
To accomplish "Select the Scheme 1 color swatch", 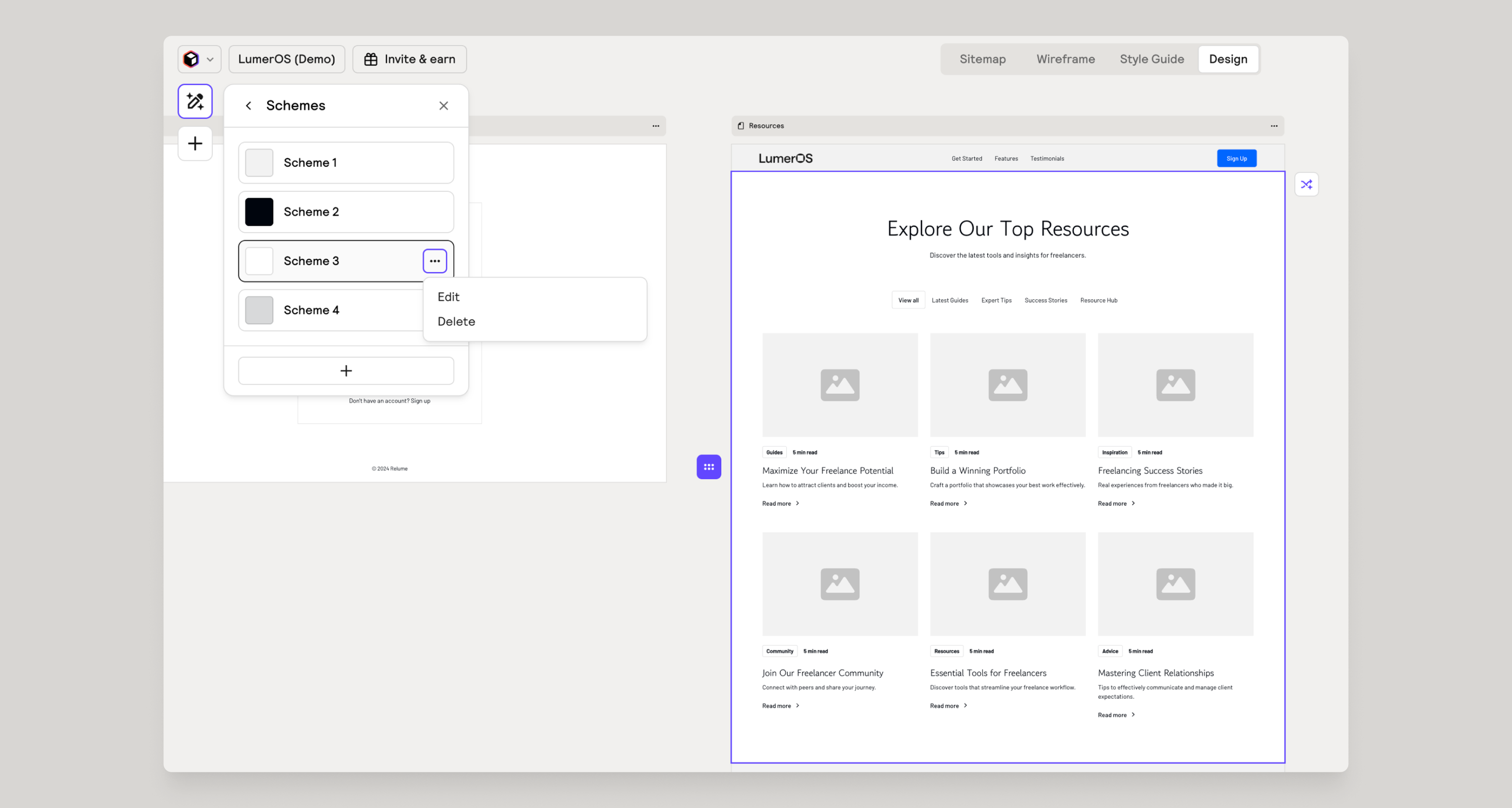I will [x=259, y=163].
